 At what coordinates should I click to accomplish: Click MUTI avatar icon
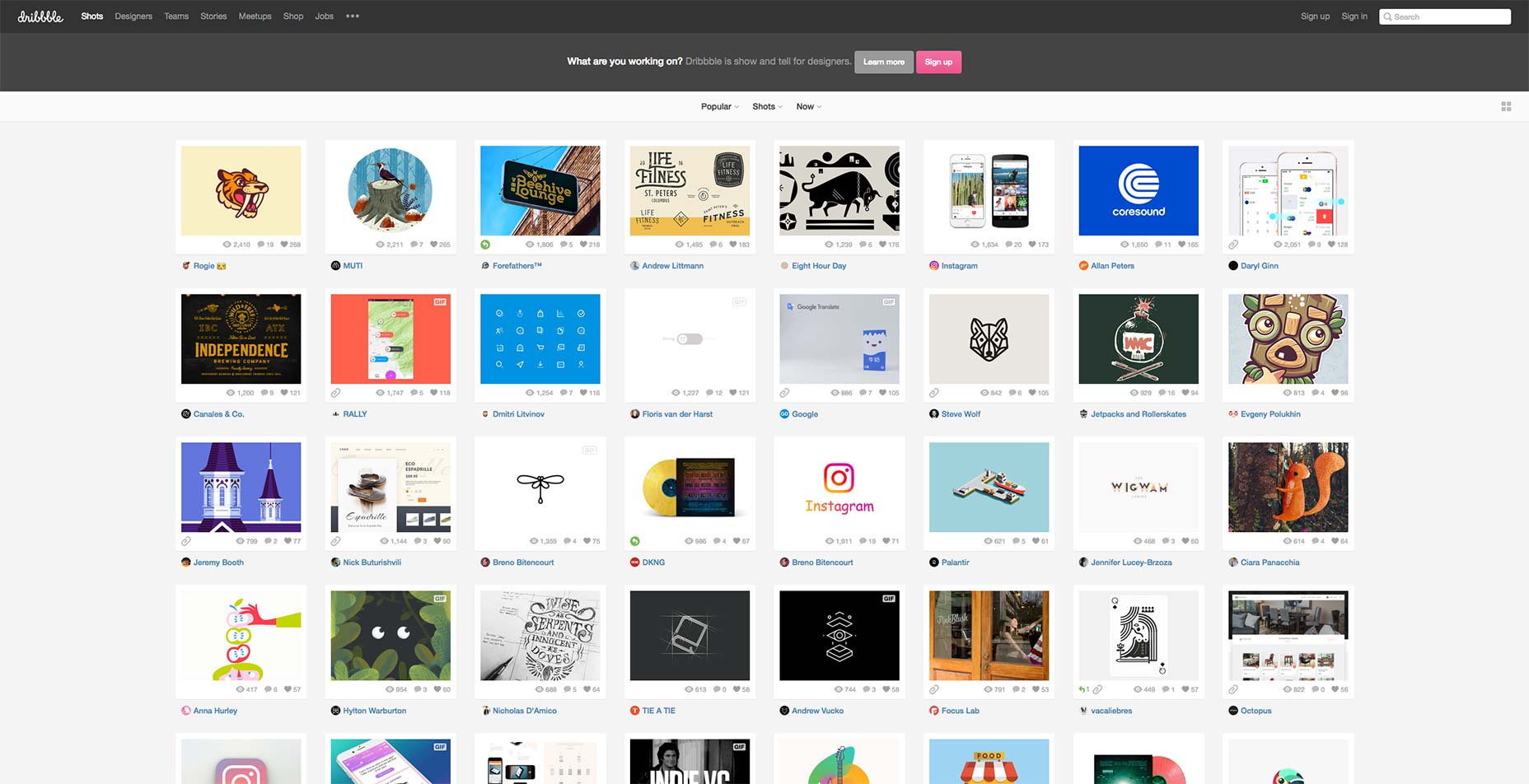pyautogui.click(x=335, y=266)
